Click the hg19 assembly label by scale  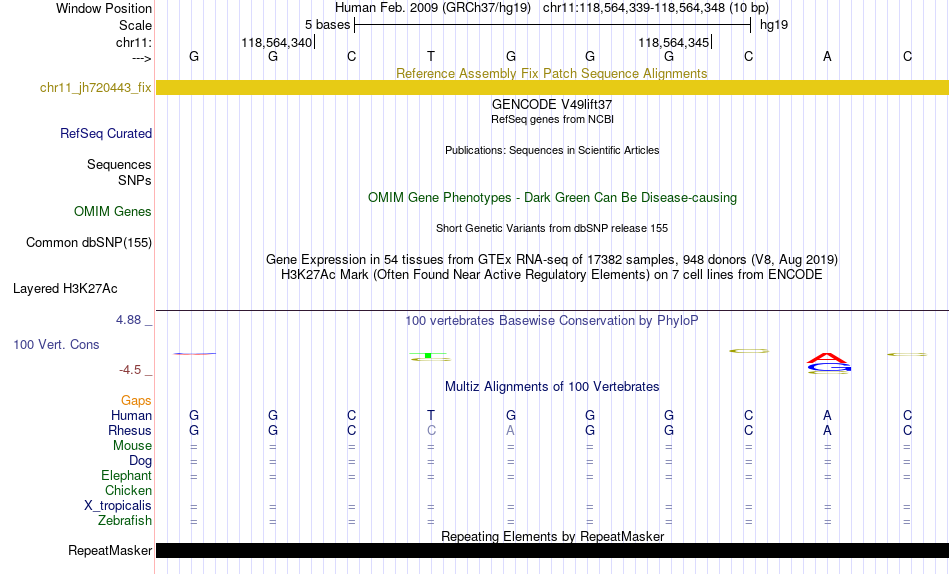click(x=774, y=25)
